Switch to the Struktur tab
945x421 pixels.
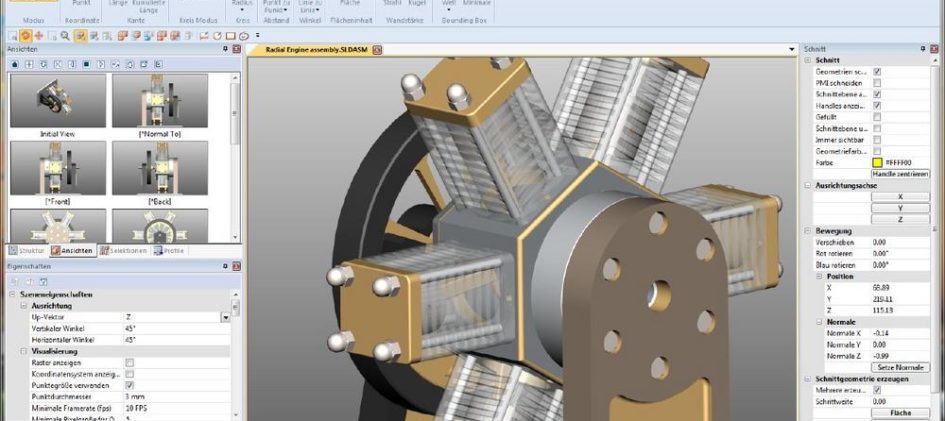tap(26, 250)
